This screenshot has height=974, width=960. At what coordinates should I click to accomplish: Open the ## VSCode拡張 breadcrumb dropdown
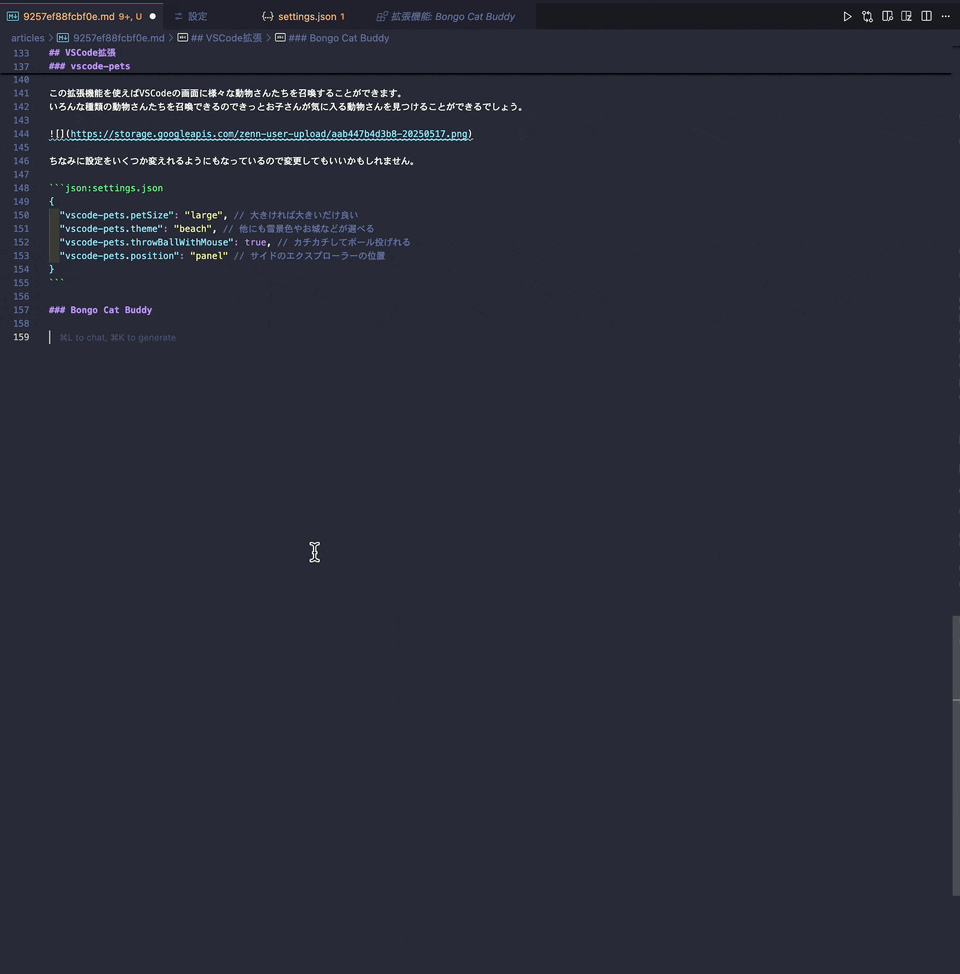pos(226,38)
